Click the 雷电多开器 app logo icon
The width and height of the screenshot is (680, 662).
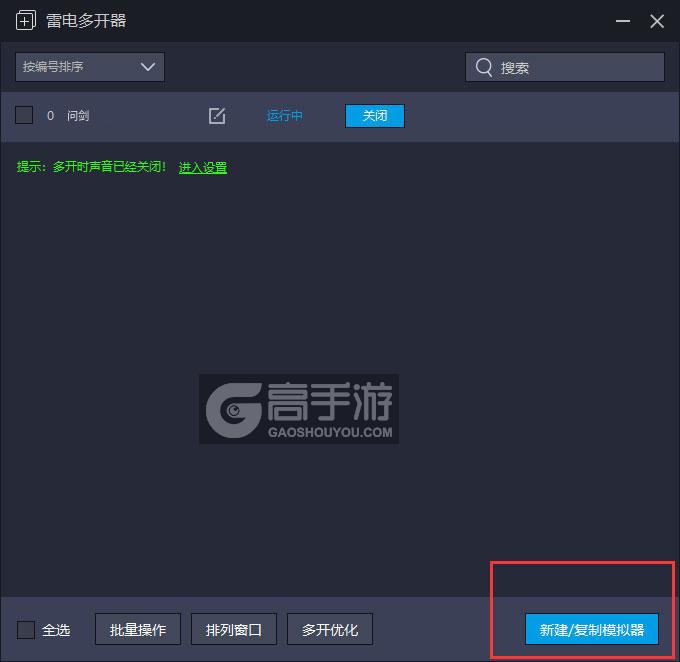(x=26, y=20)
